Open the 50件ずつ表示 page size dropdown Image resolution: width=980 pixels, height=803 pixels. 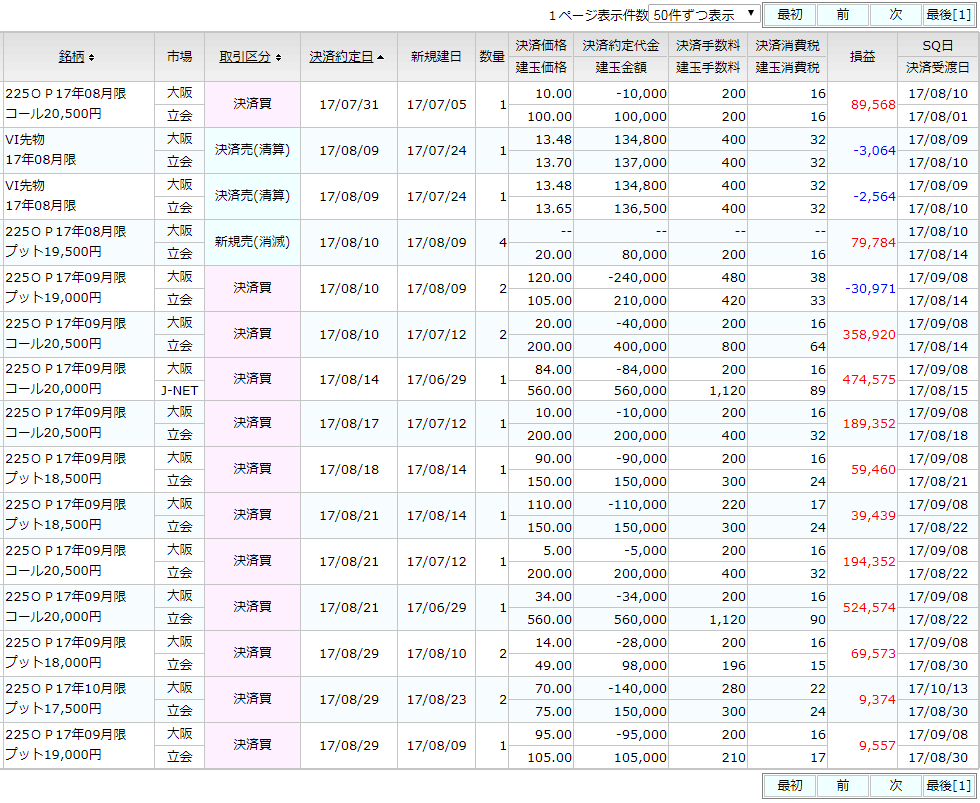(x=704, y=15)
